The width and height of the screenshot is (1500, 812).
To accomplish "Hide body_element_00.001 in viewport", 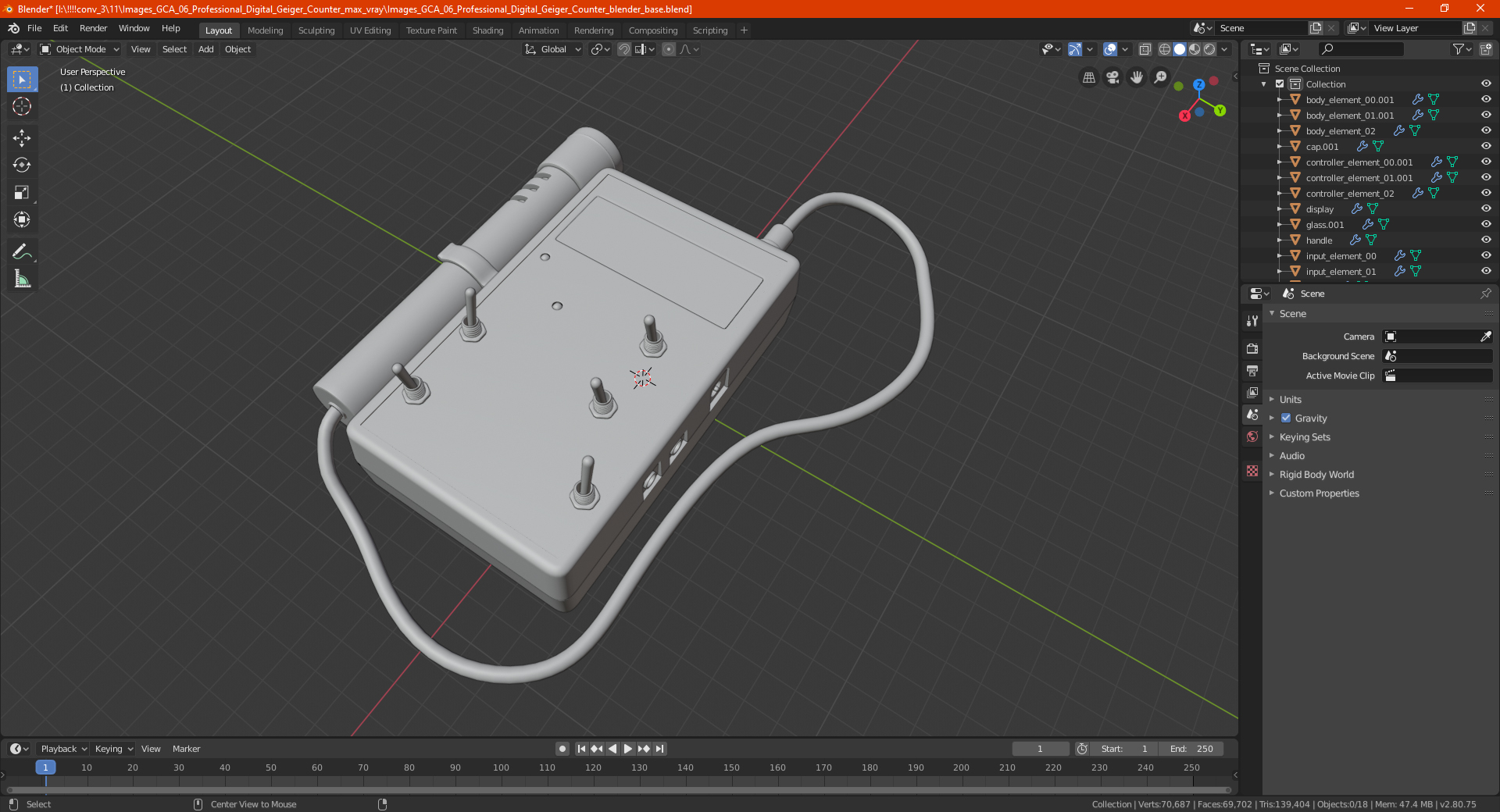I will [1486, 100].
